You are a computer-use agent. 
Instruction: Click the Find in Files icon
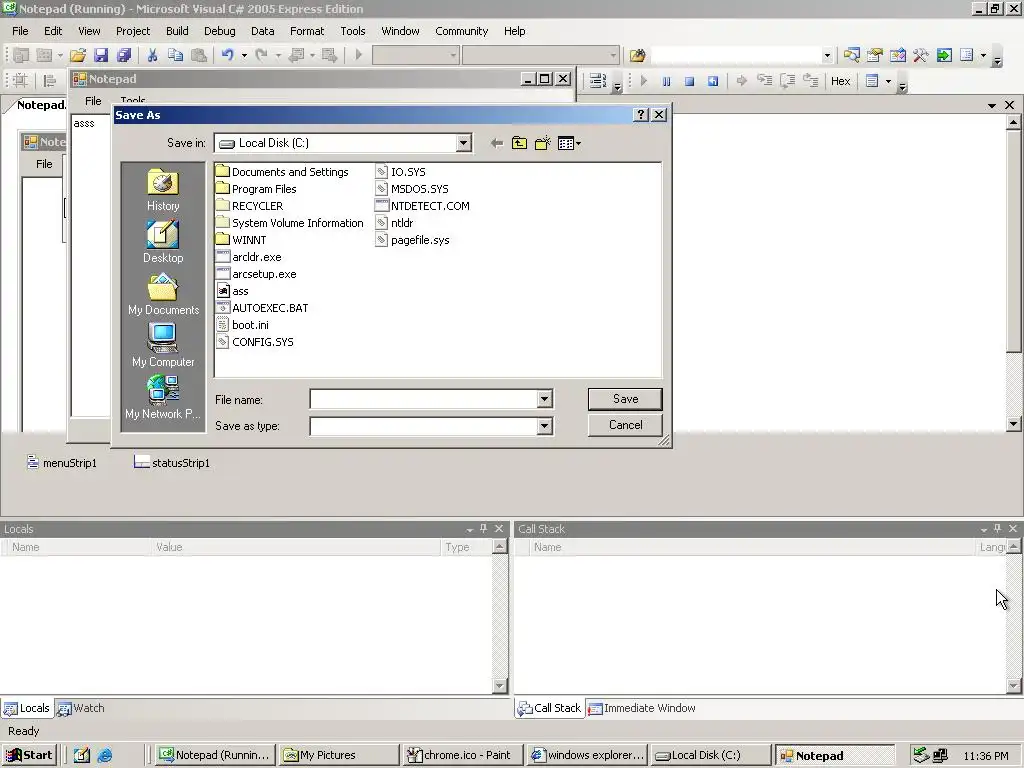(637, 56)
